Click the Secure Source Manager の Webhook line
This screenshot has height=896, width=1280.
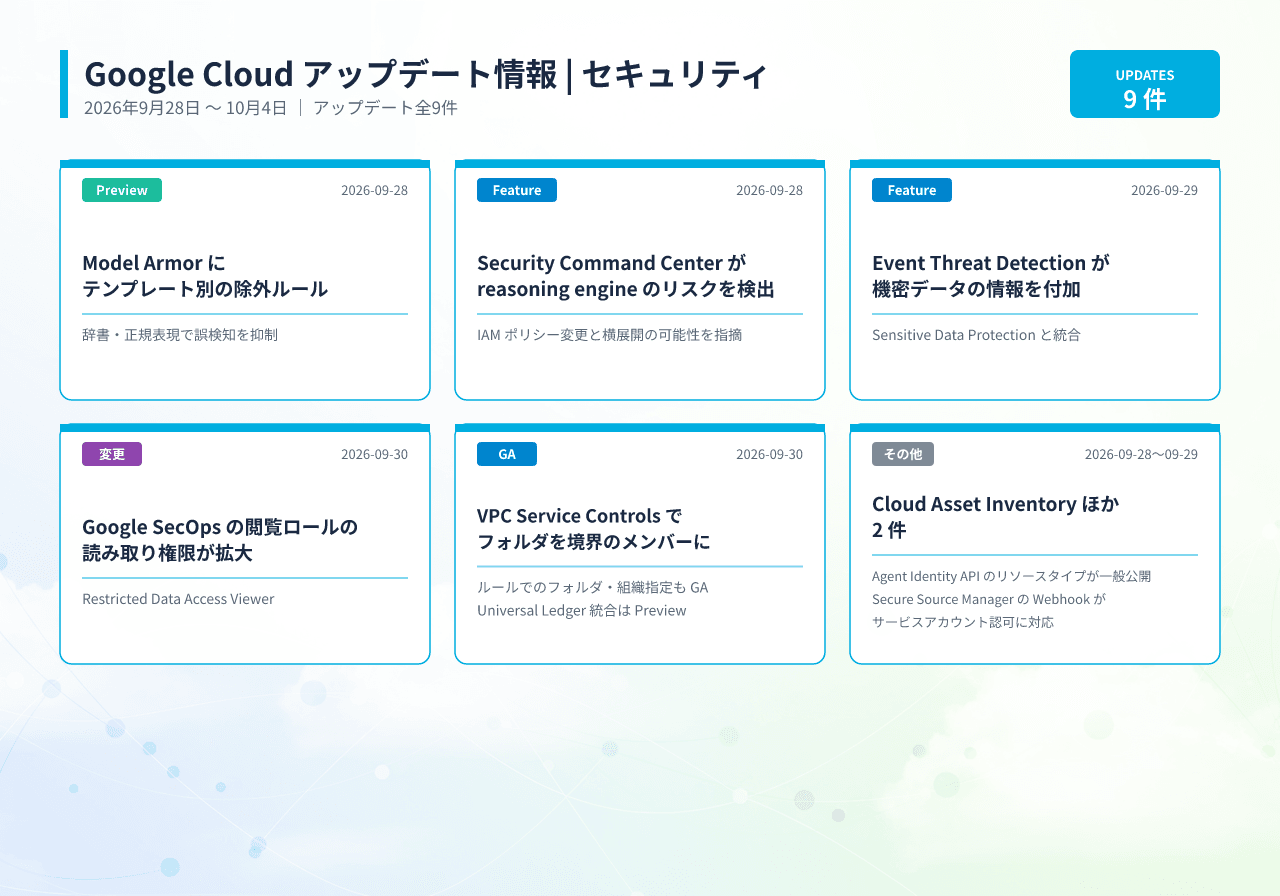tap(989, 599)
